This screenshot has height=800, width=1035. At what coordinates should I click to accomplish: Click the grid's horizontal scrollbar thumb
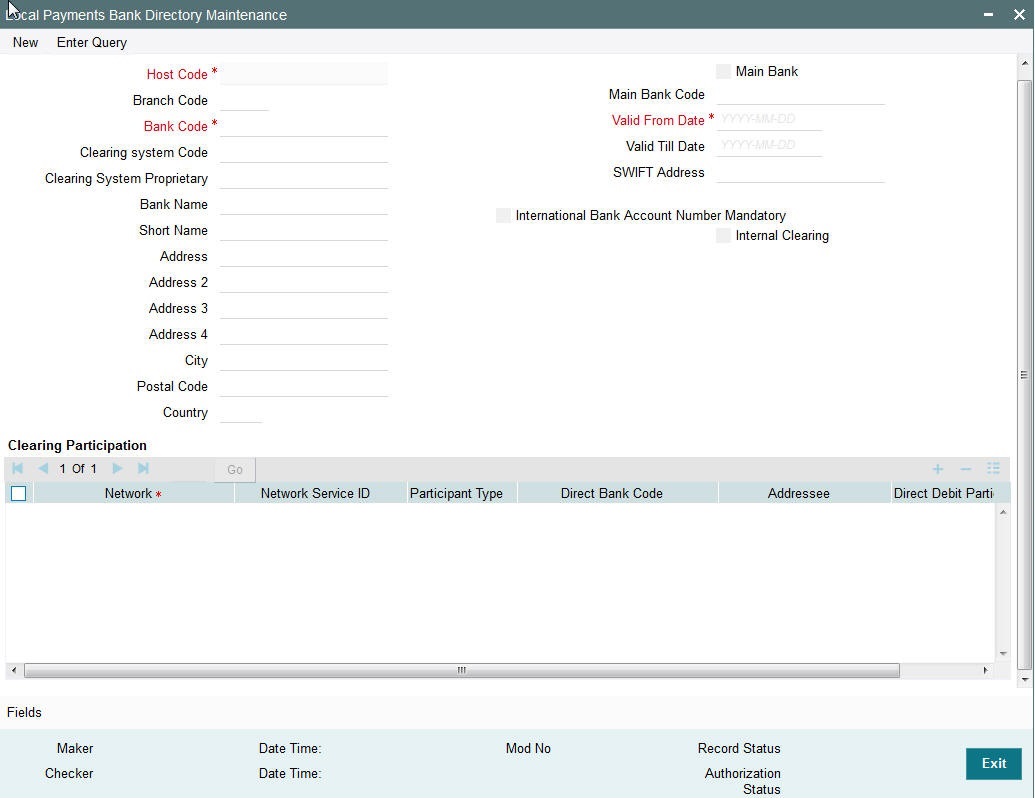tap(461, 671)
